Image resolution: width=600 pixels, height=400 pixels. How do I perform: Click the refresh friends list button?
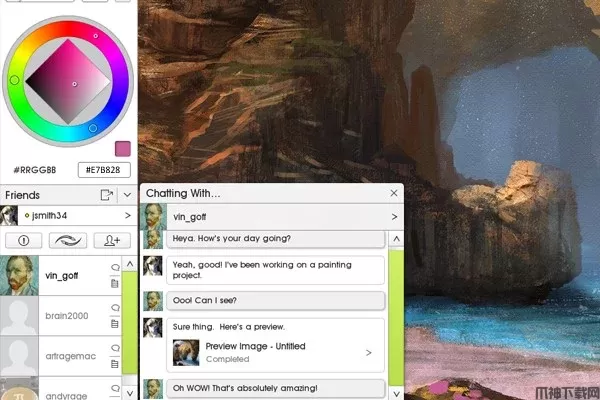point(68,240)
